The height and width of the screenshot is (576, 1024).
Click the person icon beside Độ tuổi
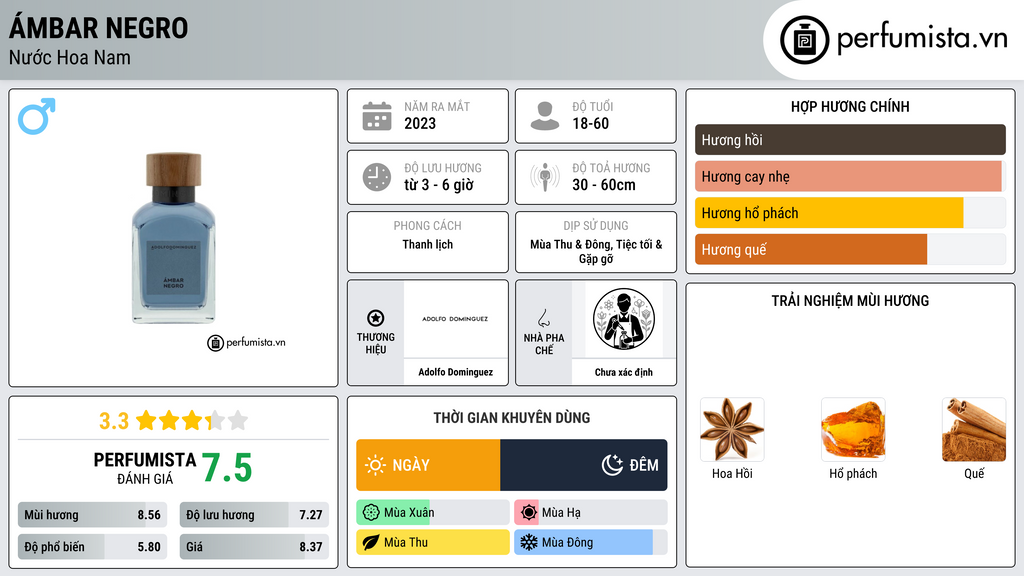click(x=545, y=116)
